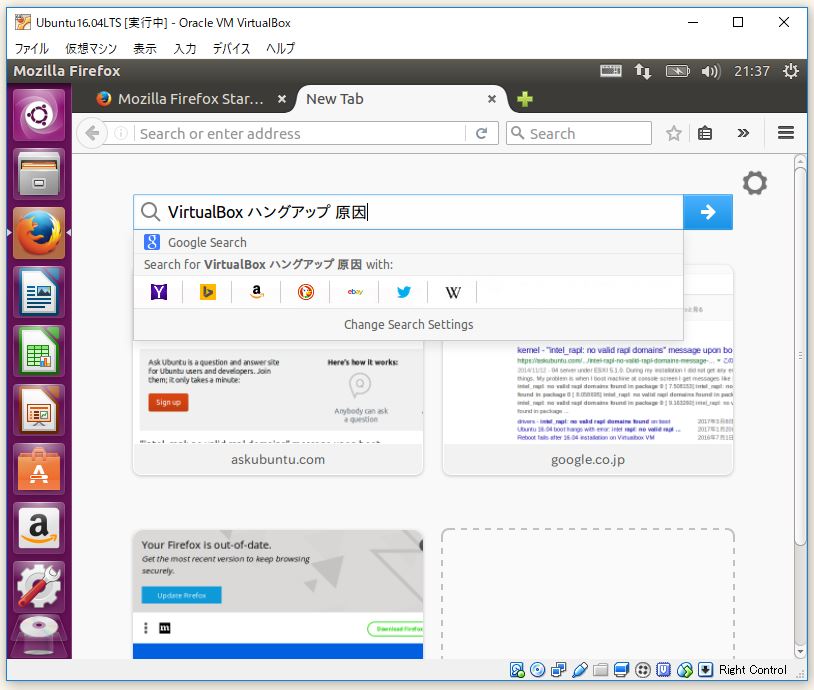The height and width of the screenshot is (690, 814).
Task: Open the Amazon launcher icon
Action: point(39,529)
